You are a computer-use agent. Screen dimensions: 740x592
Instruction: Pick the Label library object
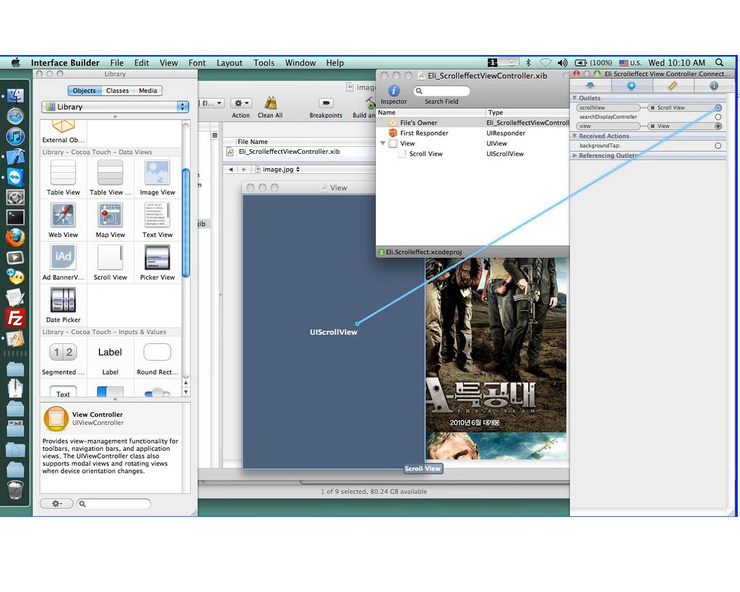coord(110,359)
